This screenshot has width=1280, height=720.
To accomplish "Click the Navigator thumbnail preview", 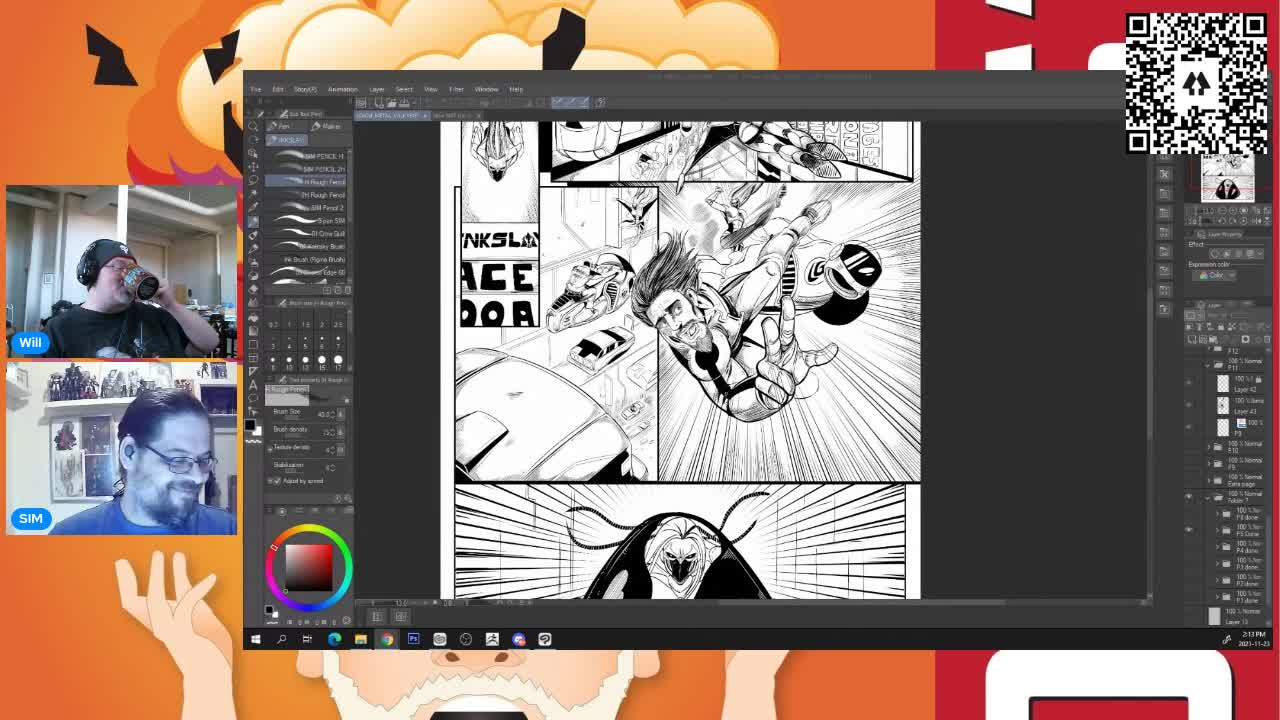I will point(1227,179).
